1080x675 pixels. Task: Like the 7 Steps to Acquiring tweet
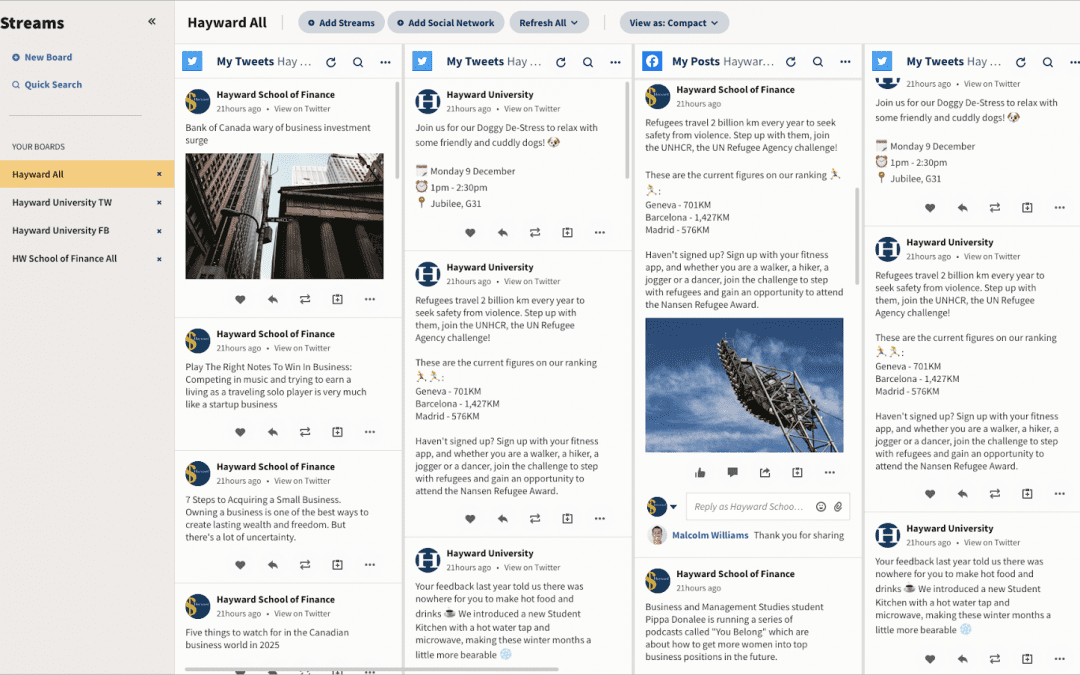click(240, 565)
